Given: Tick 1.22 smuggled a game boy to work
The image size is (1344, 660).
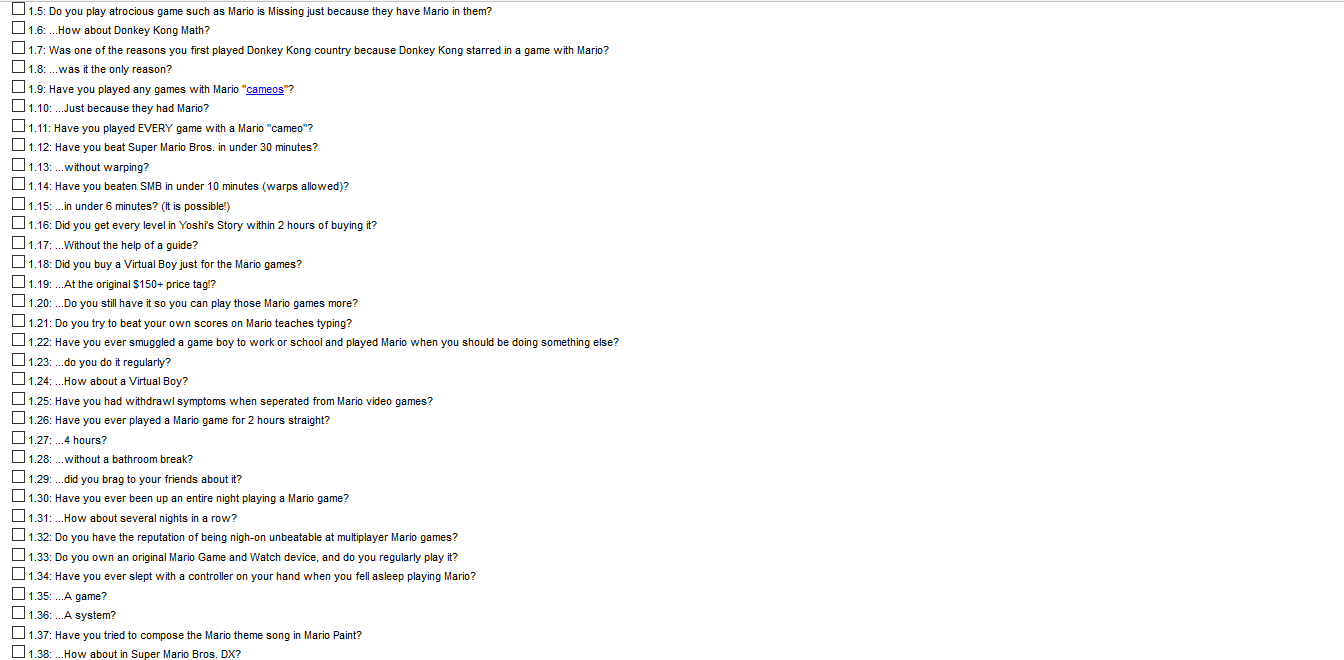Looking at the screenshot, I should coord(19,341).
